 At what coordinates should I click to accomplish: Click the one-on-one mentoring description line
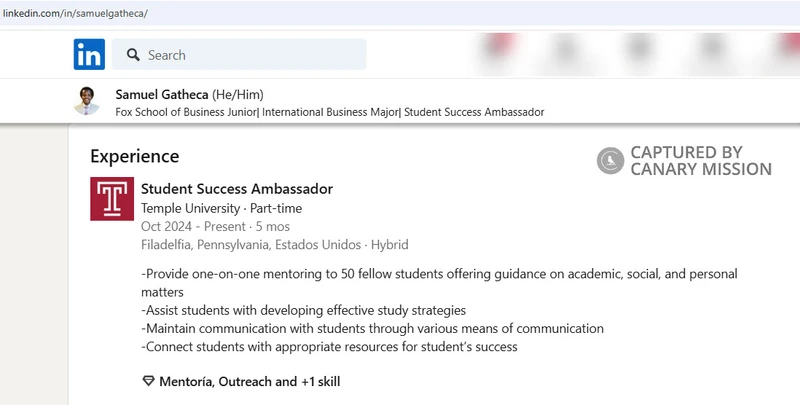coord(440,274)
